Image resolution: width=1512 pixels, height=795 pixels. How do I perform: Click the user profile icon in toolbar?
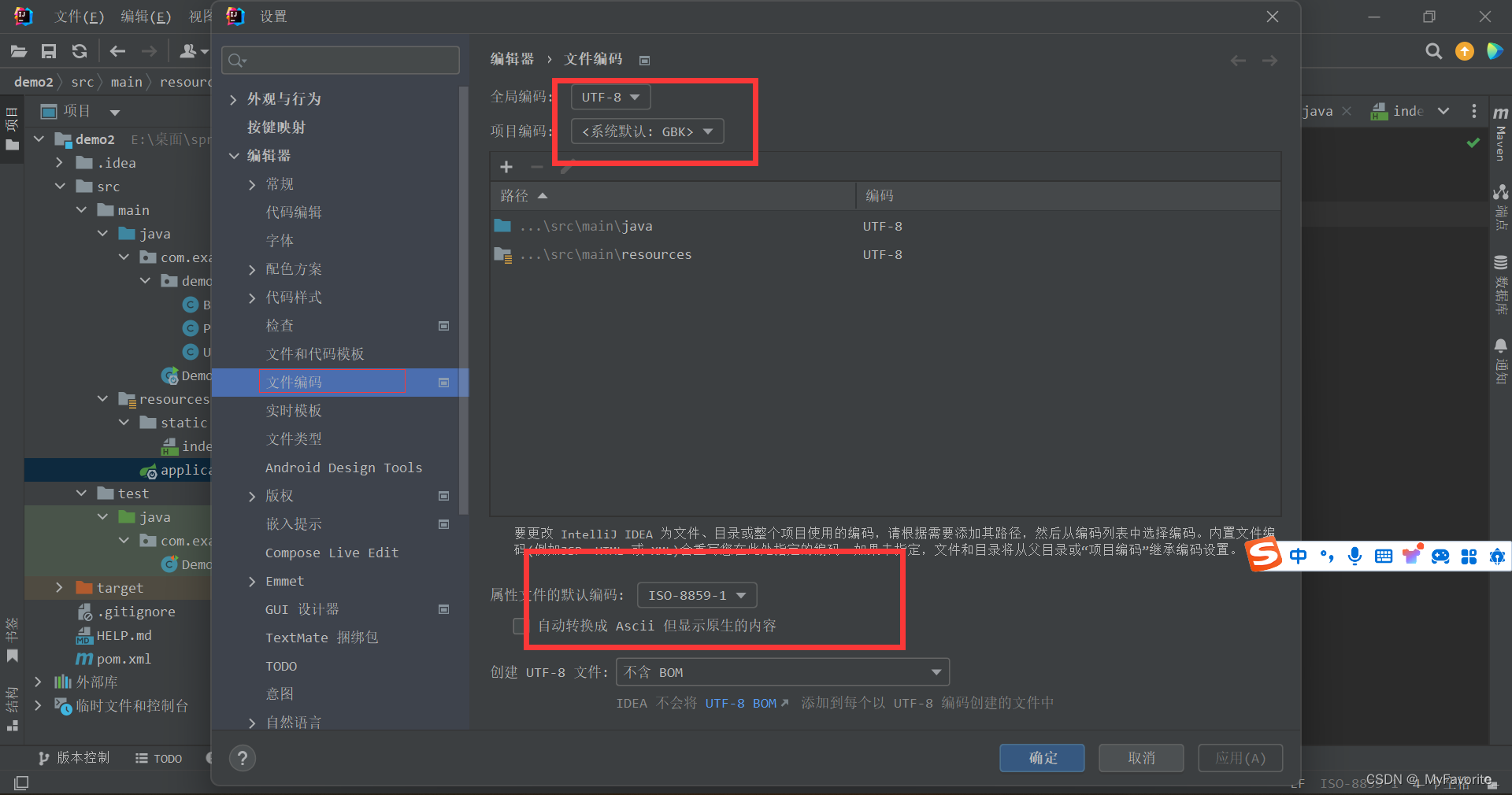tap(188, 51)
